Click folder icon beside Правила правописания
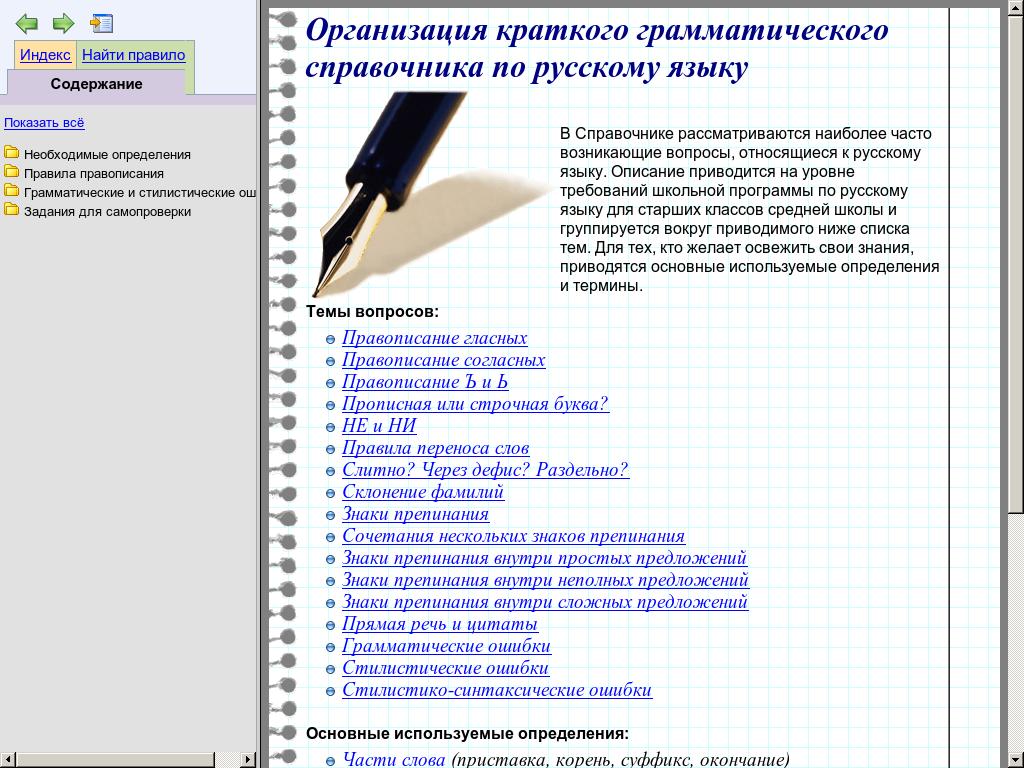The width and height of the screenshot is (1024, 768). tap(12, 172)
